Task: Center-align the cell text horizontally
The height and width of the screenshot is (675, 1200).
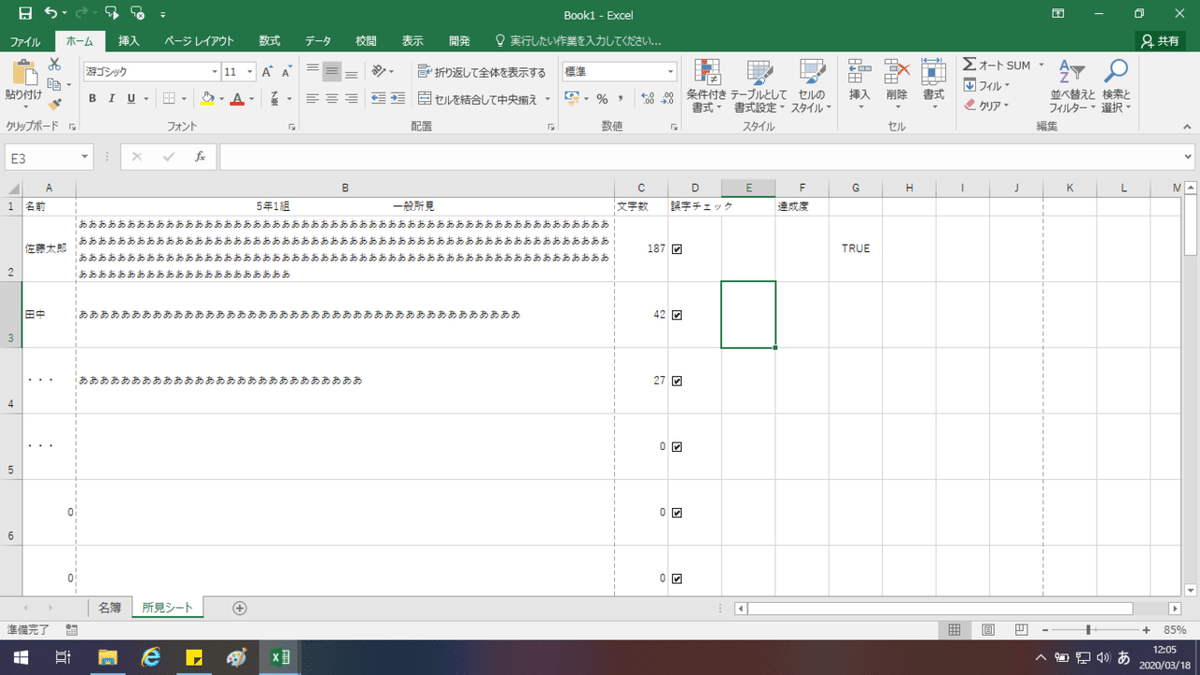Action: coord(331,99)
